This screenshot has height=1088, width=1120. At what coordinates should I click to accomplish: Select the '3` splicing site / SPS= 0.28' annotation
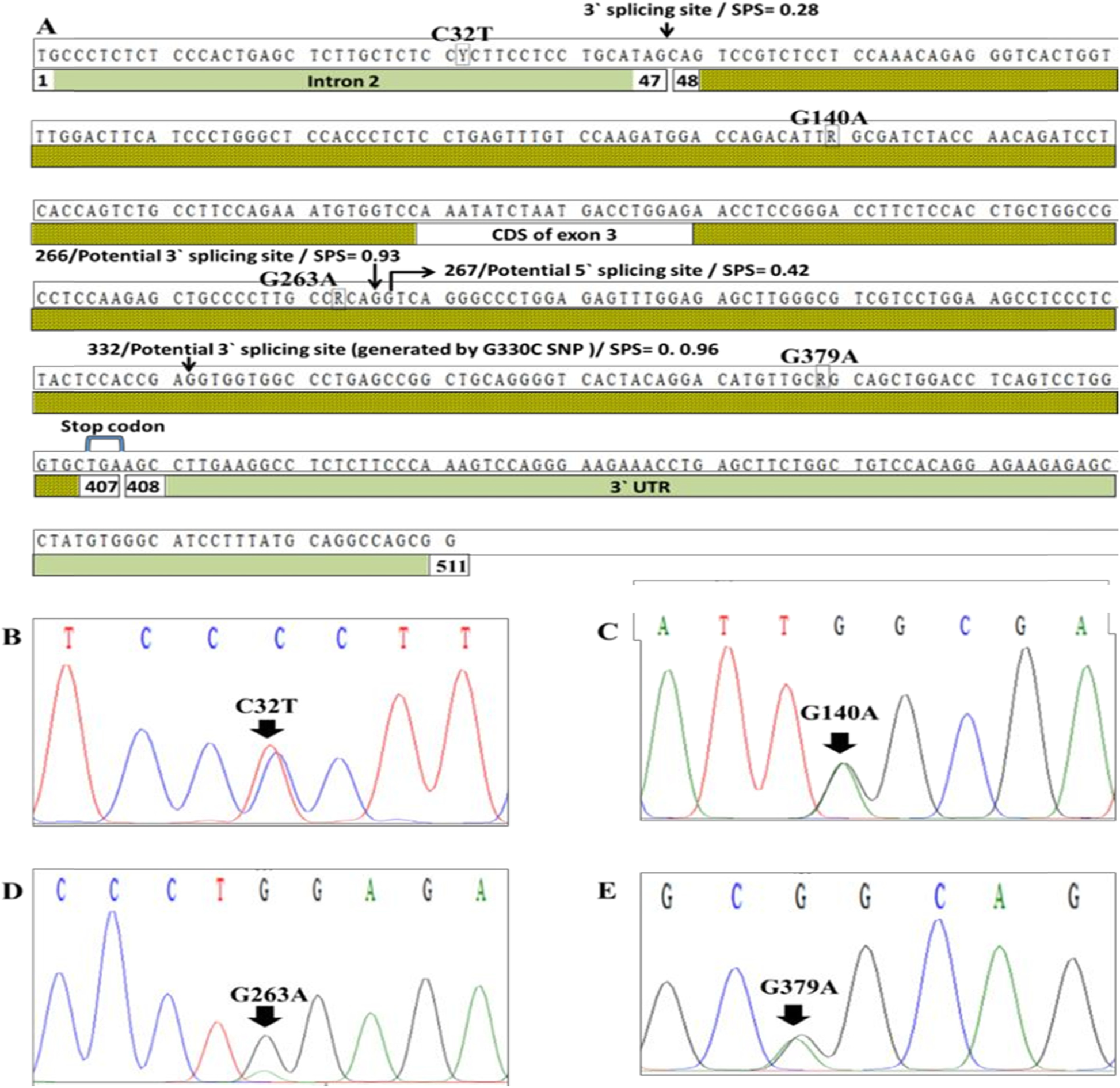tap(701, 10)
